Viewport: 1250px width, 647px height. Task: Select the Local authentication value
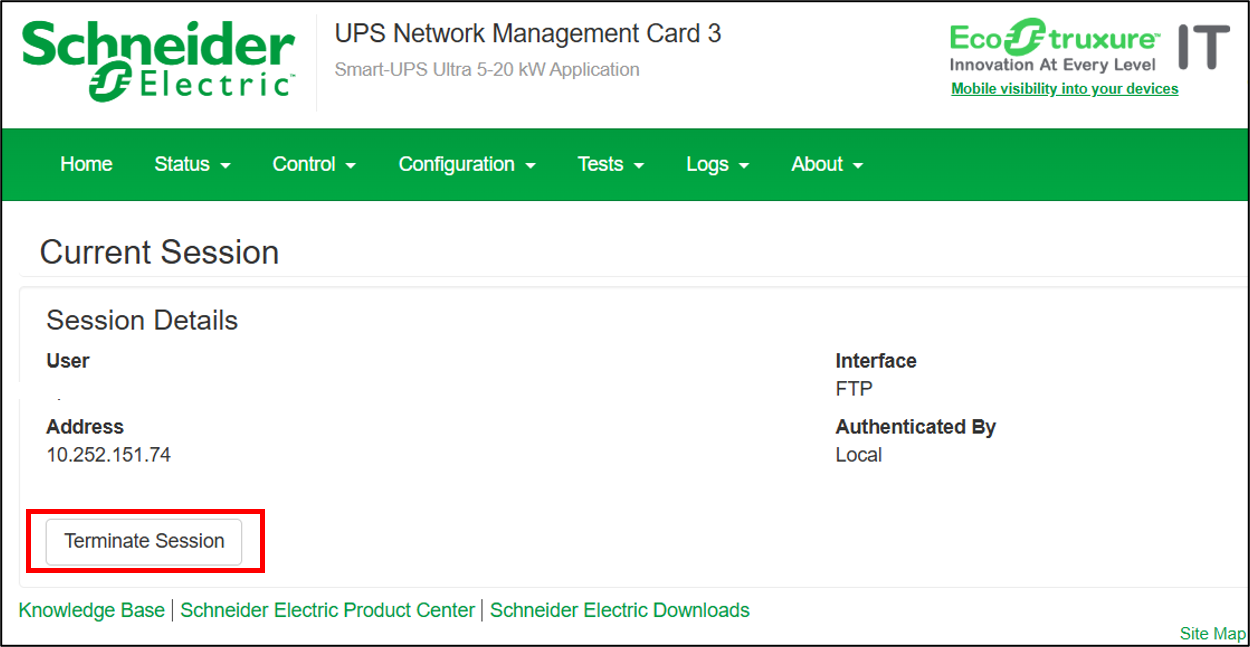859,455
